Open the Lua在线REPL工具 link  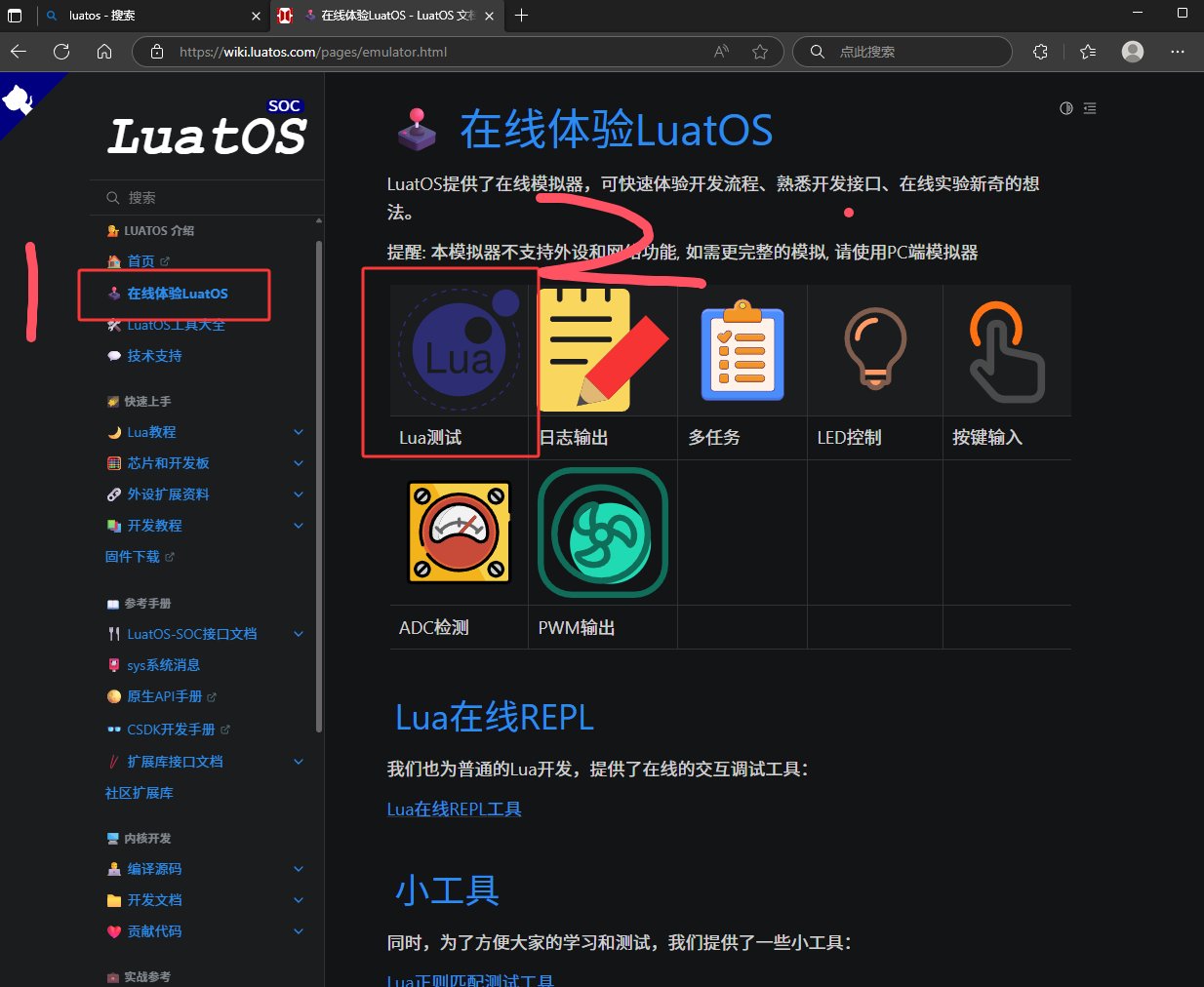click(455, 809)
